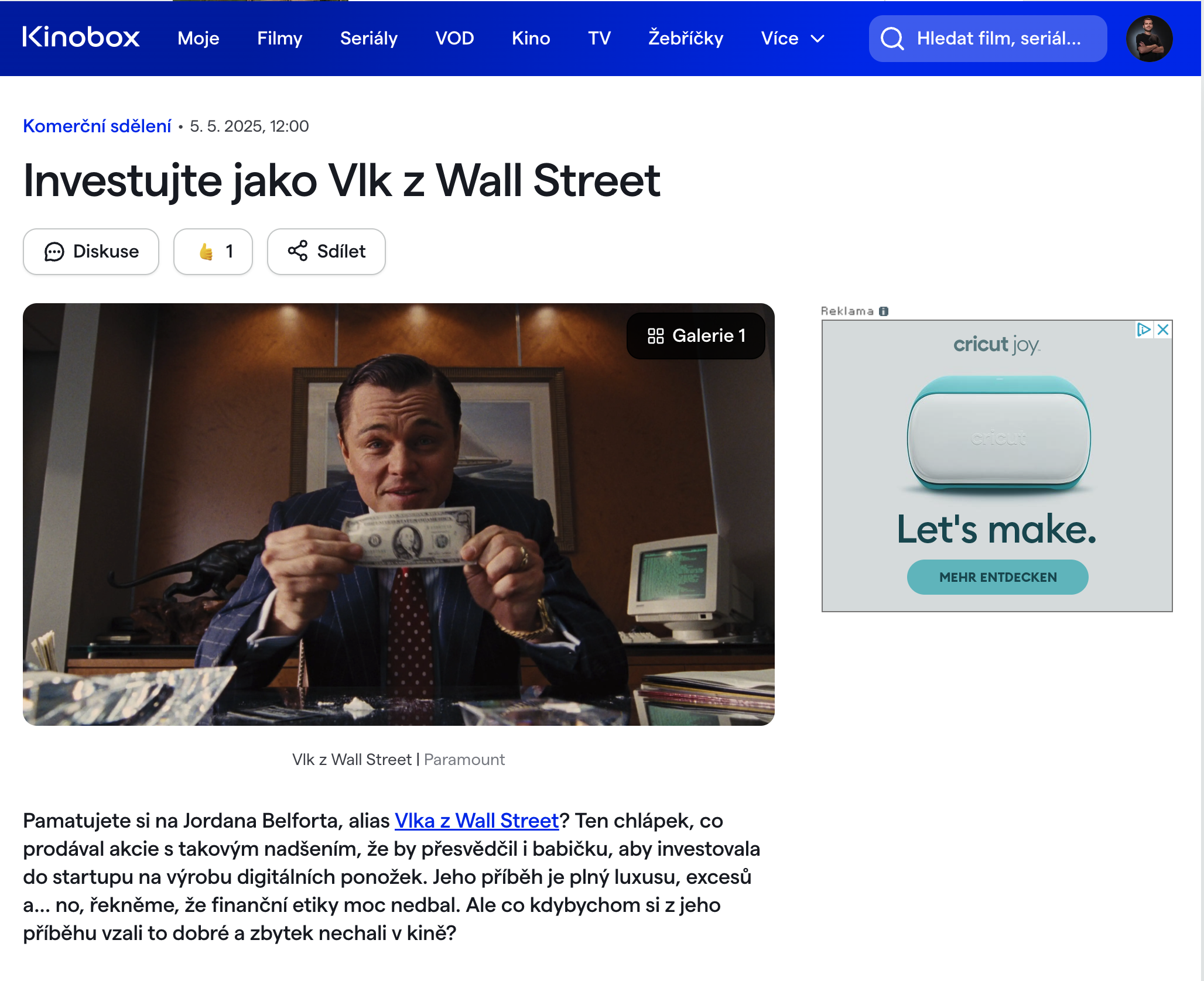This screenshot has height=981, width=1204.
Task: Follow the Vlka z Wall Street link
Action: point(477,821)
